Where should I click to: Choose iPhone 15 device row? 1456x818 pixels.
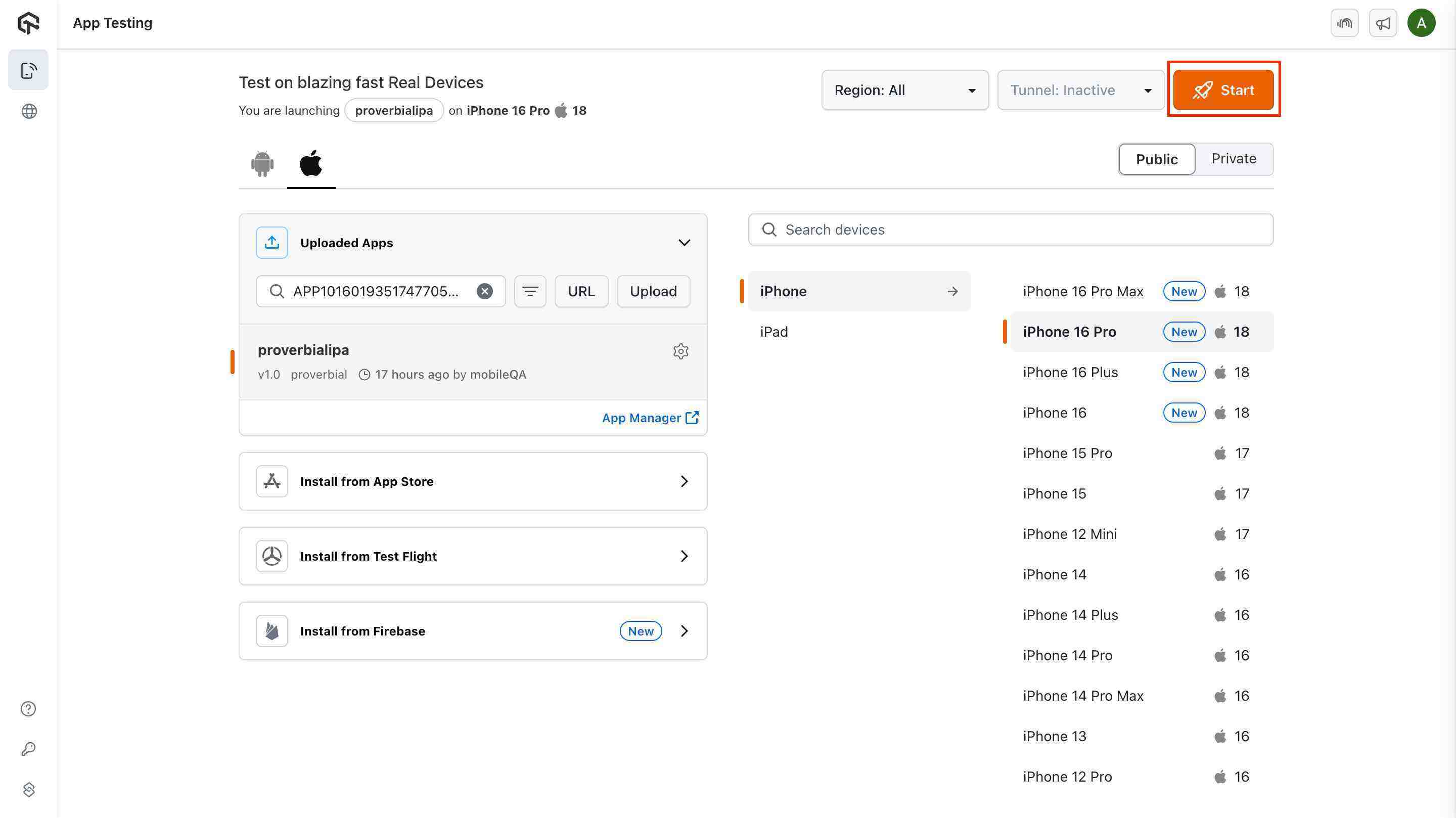click(1142, 493)
